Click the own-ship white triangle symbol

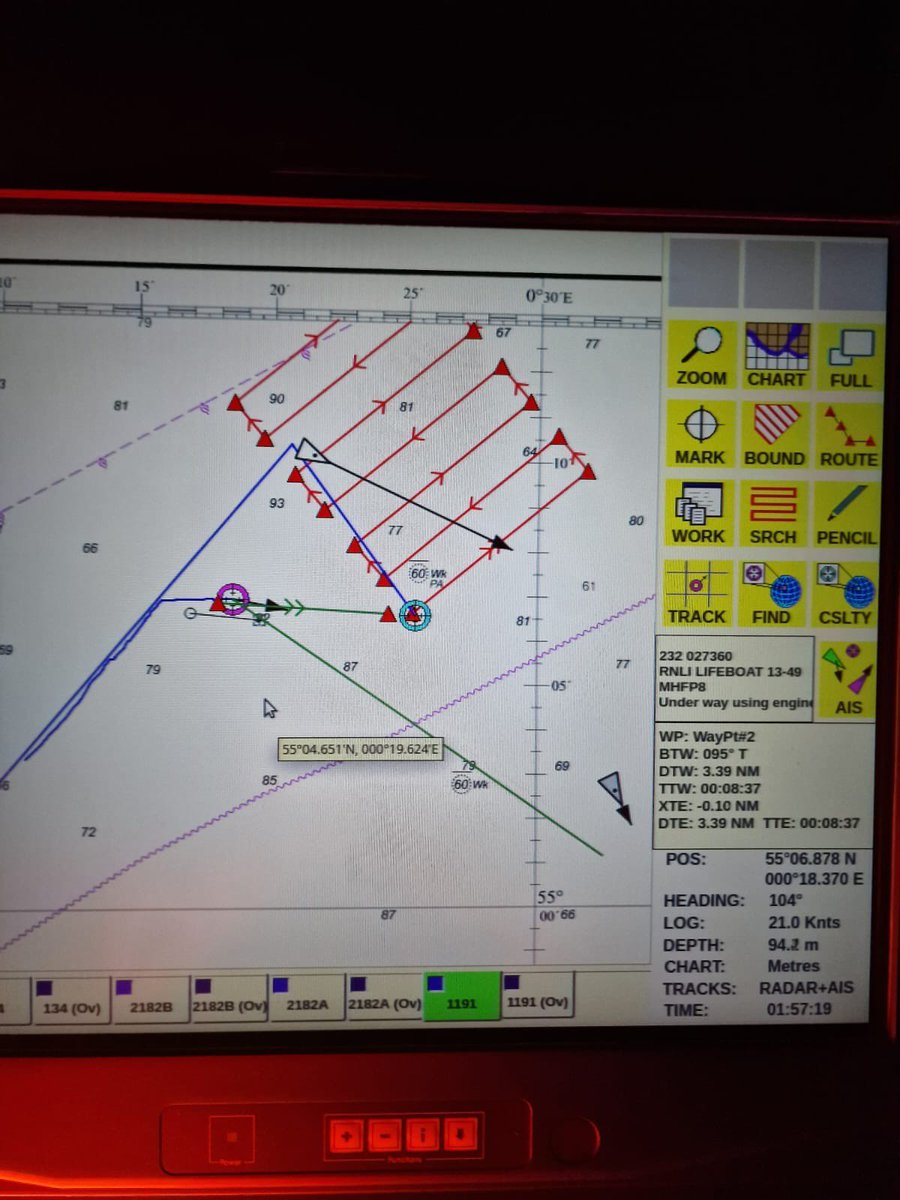click(x=311, y=452)
